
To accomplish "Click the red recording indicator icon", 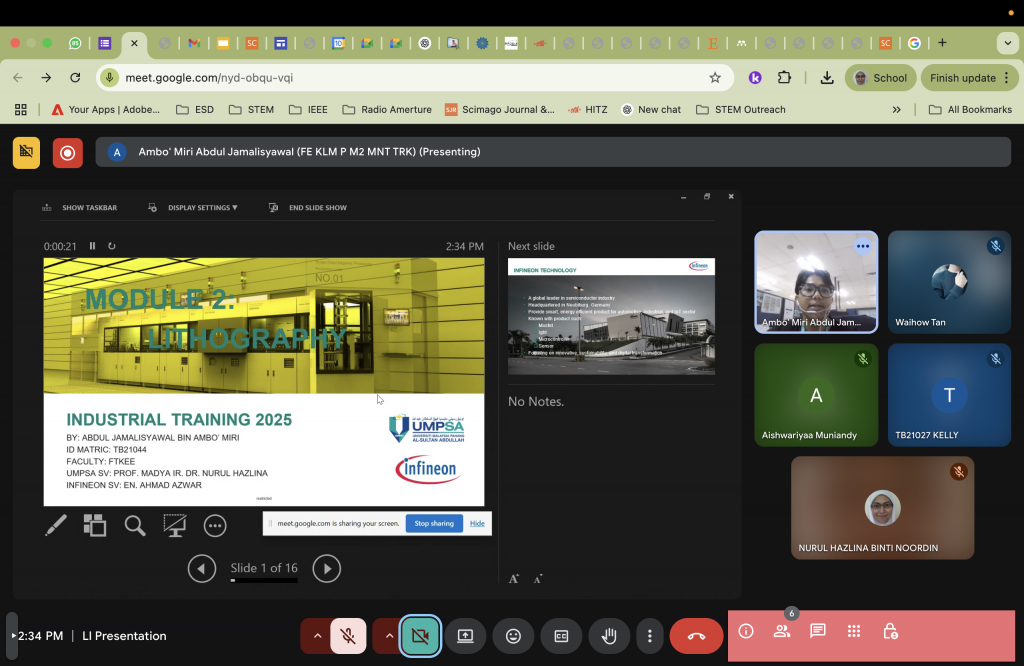I will [x=68, y=153].
